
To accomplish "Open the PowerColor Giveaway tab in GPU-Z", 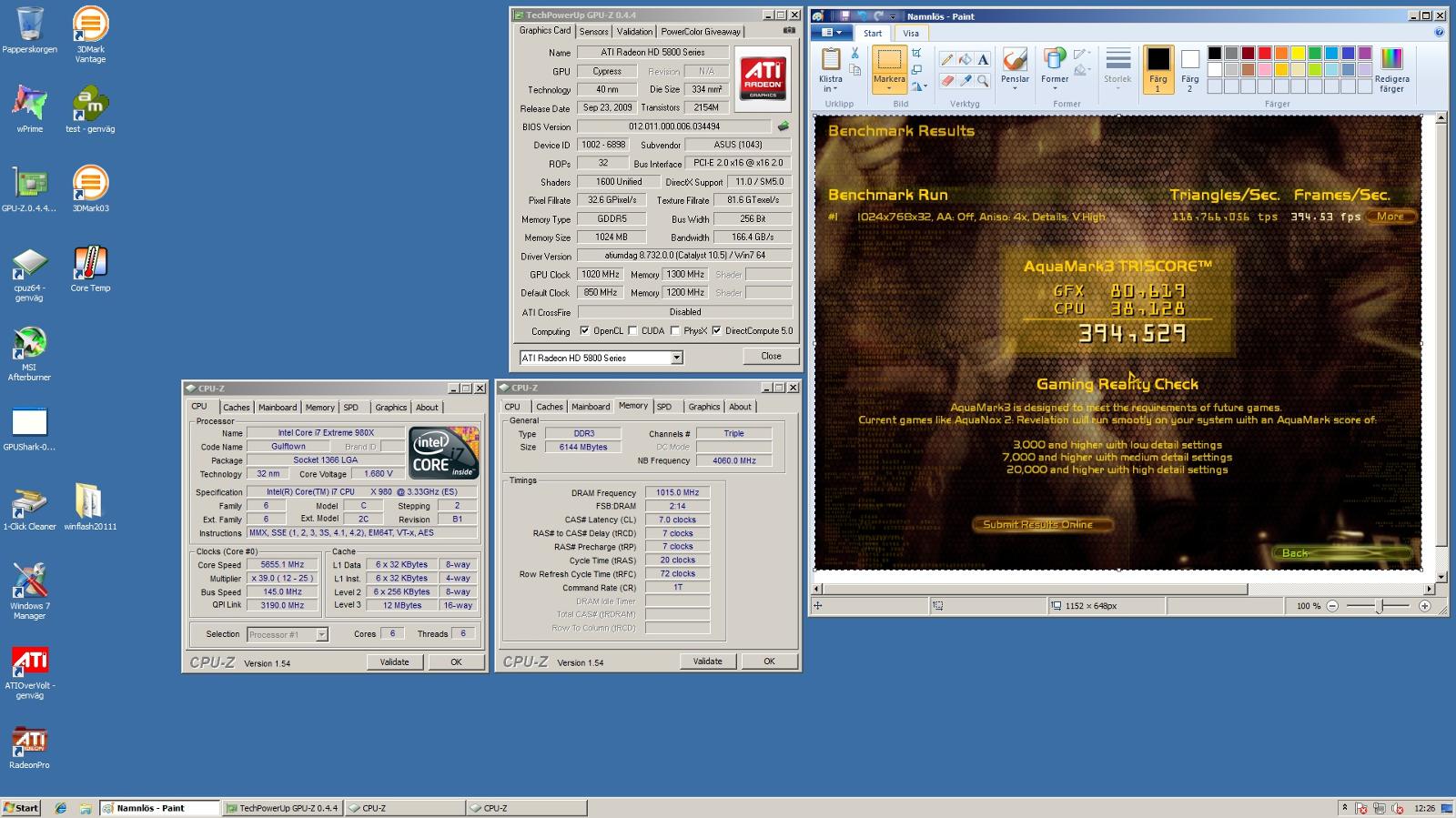I will pyautogui.click(x=701, y=31).
